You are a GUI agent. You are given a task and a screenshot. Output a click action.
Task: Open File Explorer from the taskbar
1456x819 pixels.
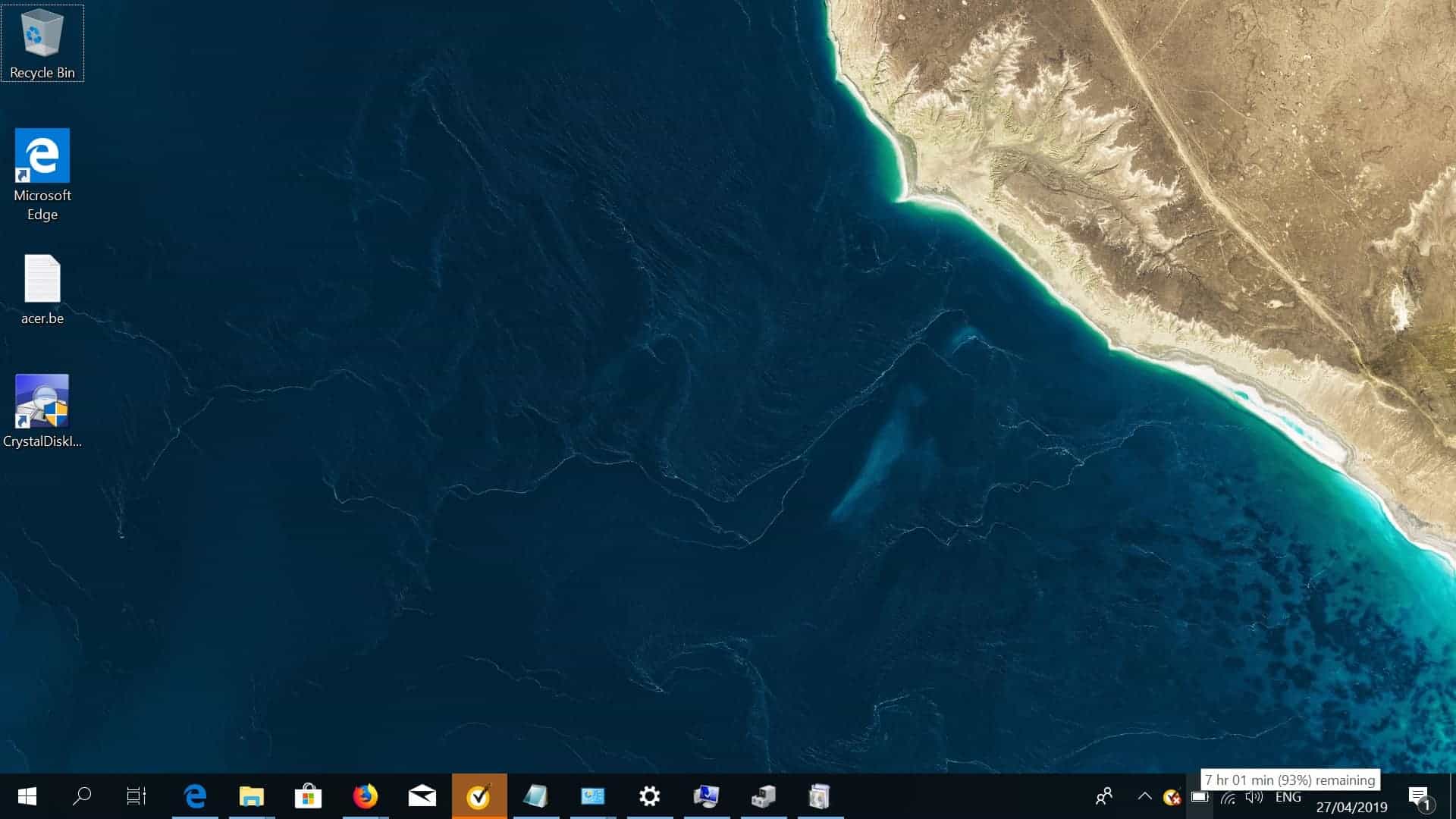[x=251, y=796]
